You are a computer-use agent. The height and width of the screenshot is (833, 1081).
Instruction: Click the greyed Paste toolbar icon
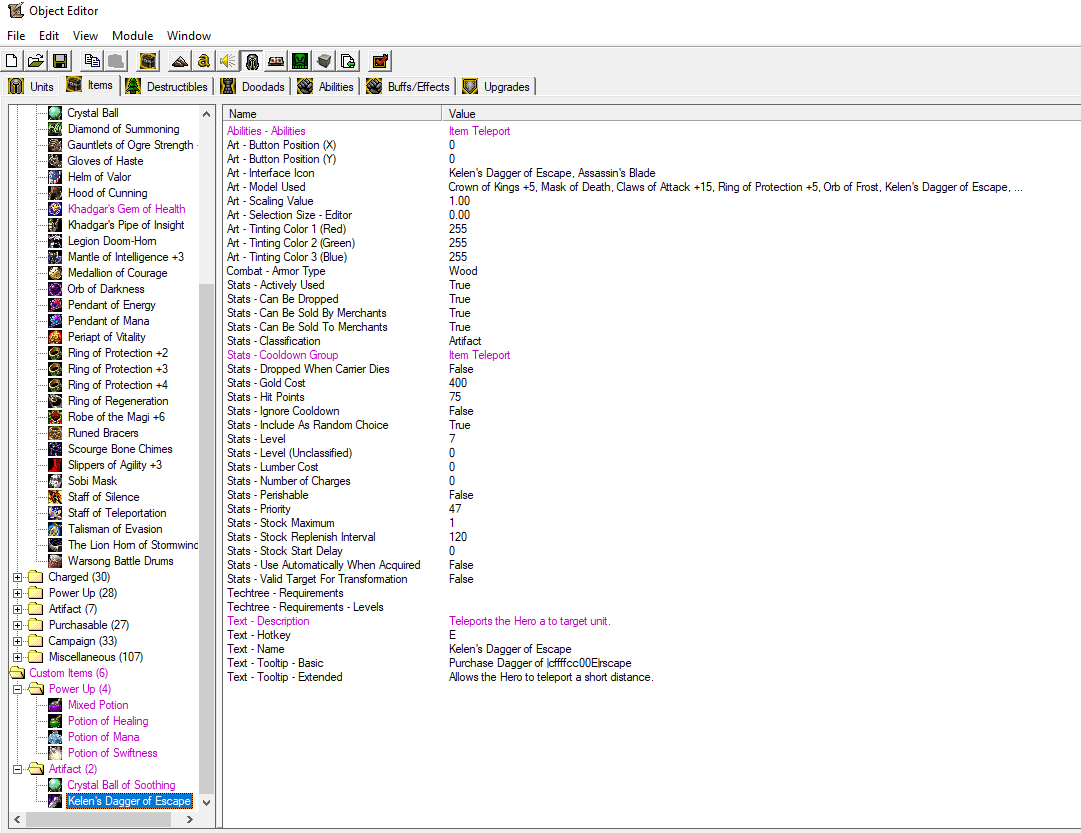(116, 61)
